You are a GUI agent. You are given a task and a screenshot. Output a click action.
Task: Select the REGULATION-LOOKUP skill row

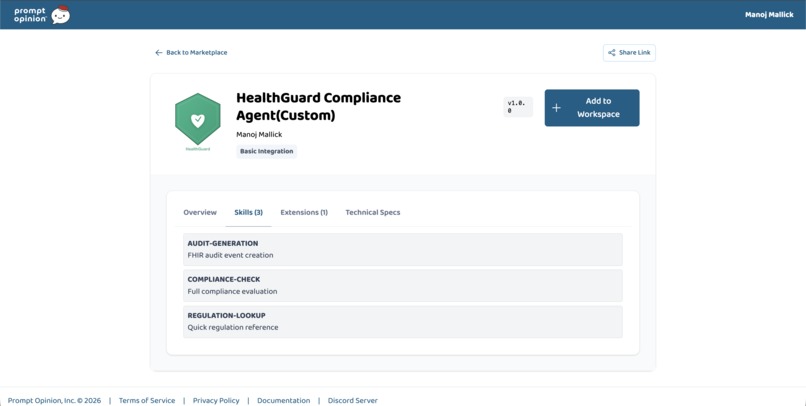tap(403, 322)
